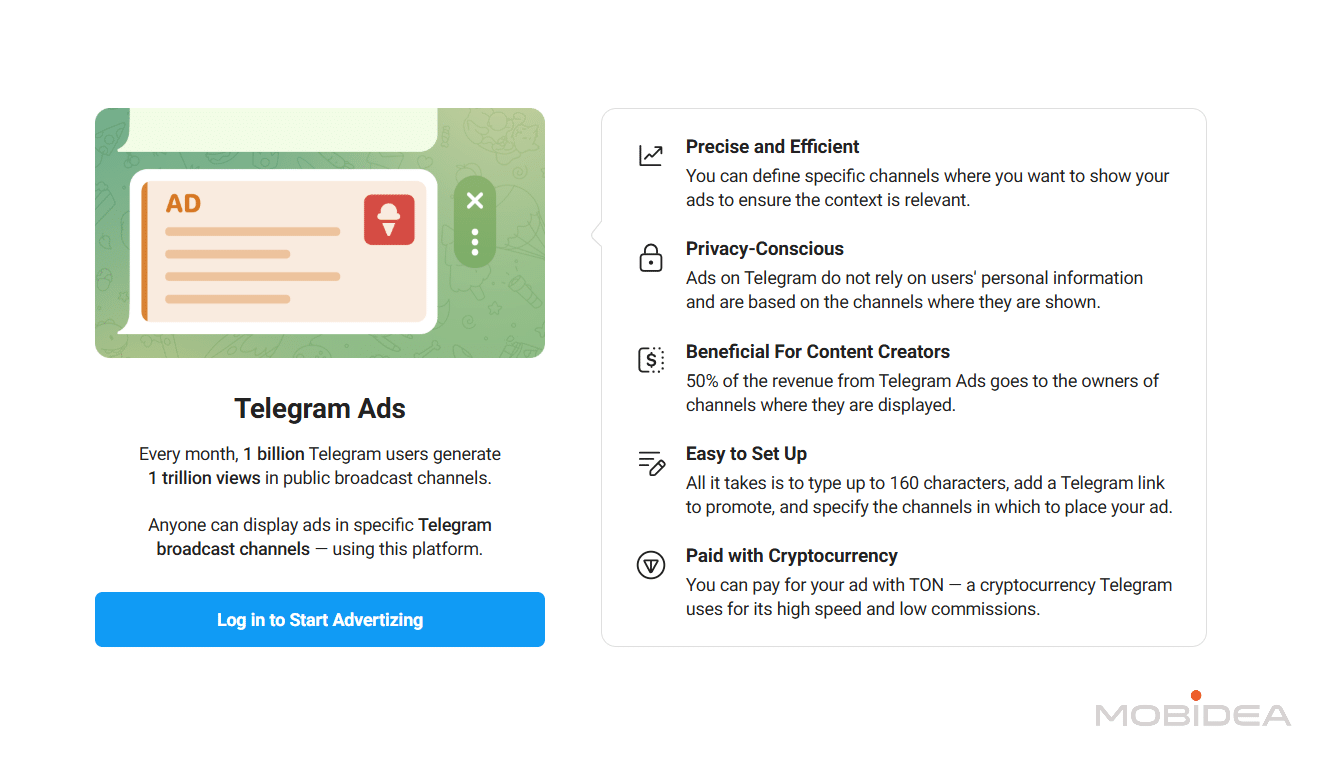1326x757 pixels.
Task: Click the X dismiss icon beside the ad preview
Action: point(474,200)
